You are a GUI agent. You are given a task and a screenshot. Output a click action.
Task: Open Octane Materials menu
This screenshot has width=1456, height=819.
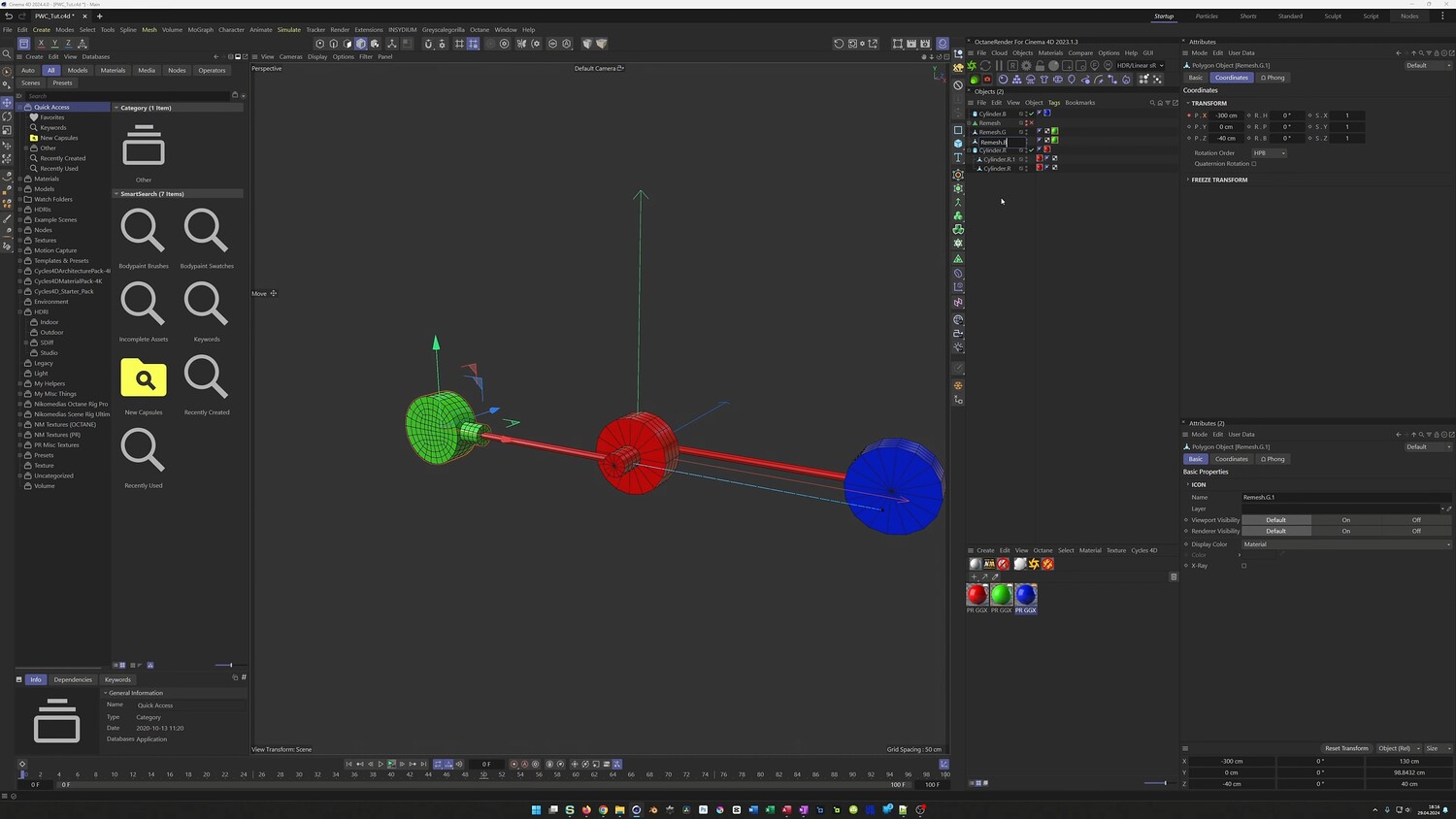pos(1051,53)
